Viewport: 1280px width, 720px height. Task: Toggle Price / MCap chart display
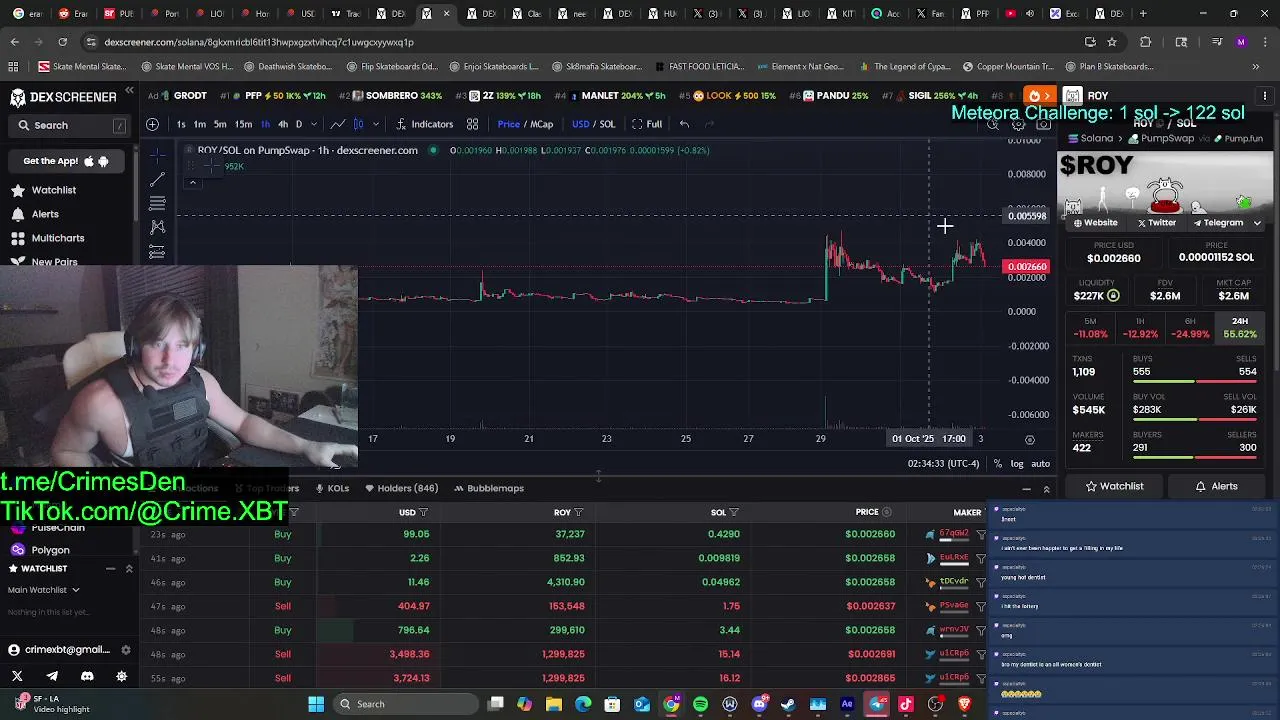coord(525,124)
